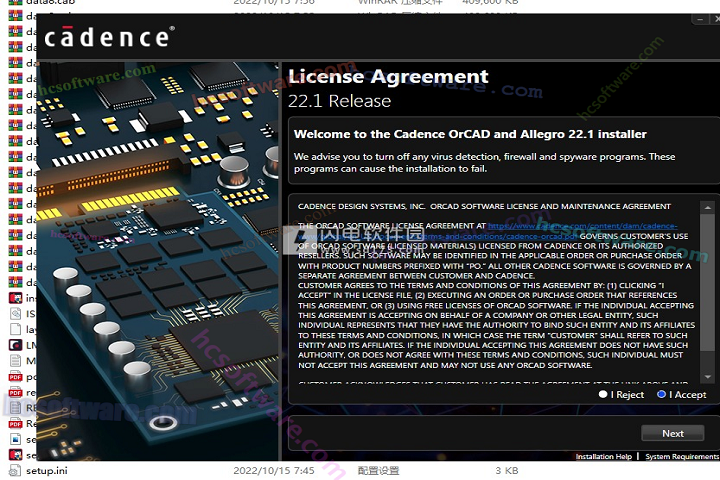The width and height of the screenshot is (720, 480).
Task: Click the 3 KB size cell of setup.ini
Action: 507,471
